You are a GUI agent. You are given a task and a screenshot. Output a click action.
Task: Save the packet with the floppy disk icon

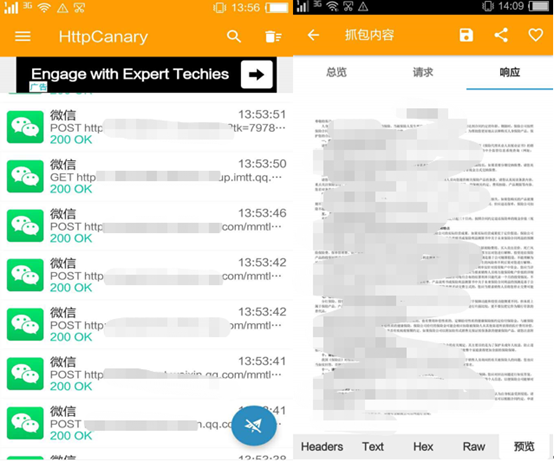pyautogui.click(x=466, y=35)
